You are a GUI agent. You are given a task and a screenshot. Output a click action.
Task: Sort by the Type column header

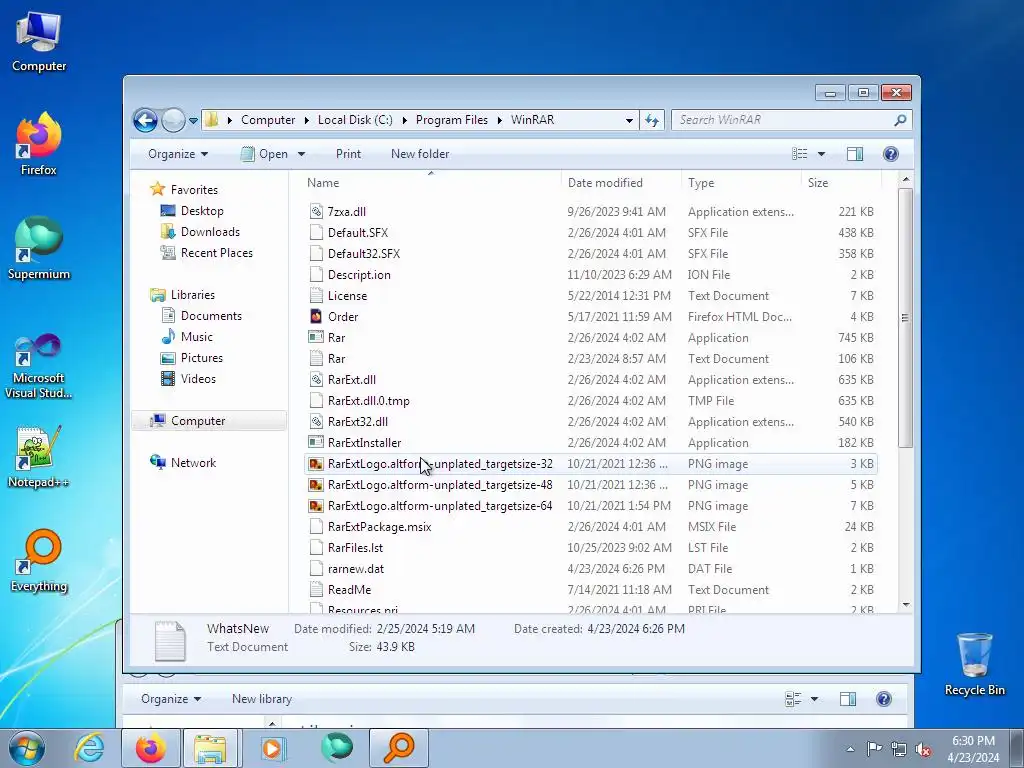[x=741, y=183]
